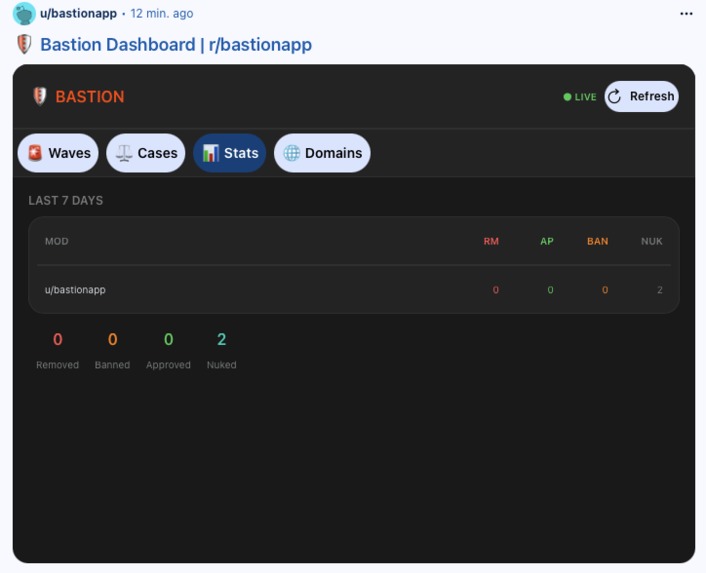Click the BAN value 0 in u/bastionapp row

point(605,290)
